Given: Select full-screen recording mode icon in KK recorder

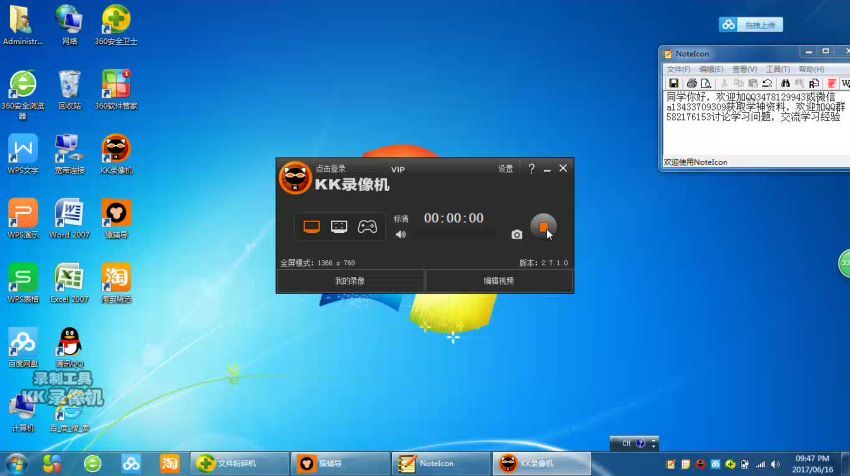Looking at the screenshot, I should [311, 227].
